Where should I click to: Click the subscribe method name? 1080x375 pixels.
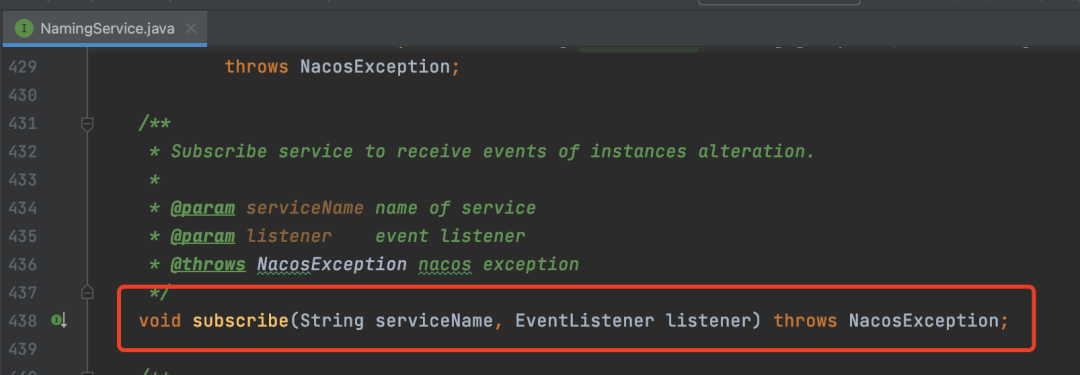pos(241,321)
